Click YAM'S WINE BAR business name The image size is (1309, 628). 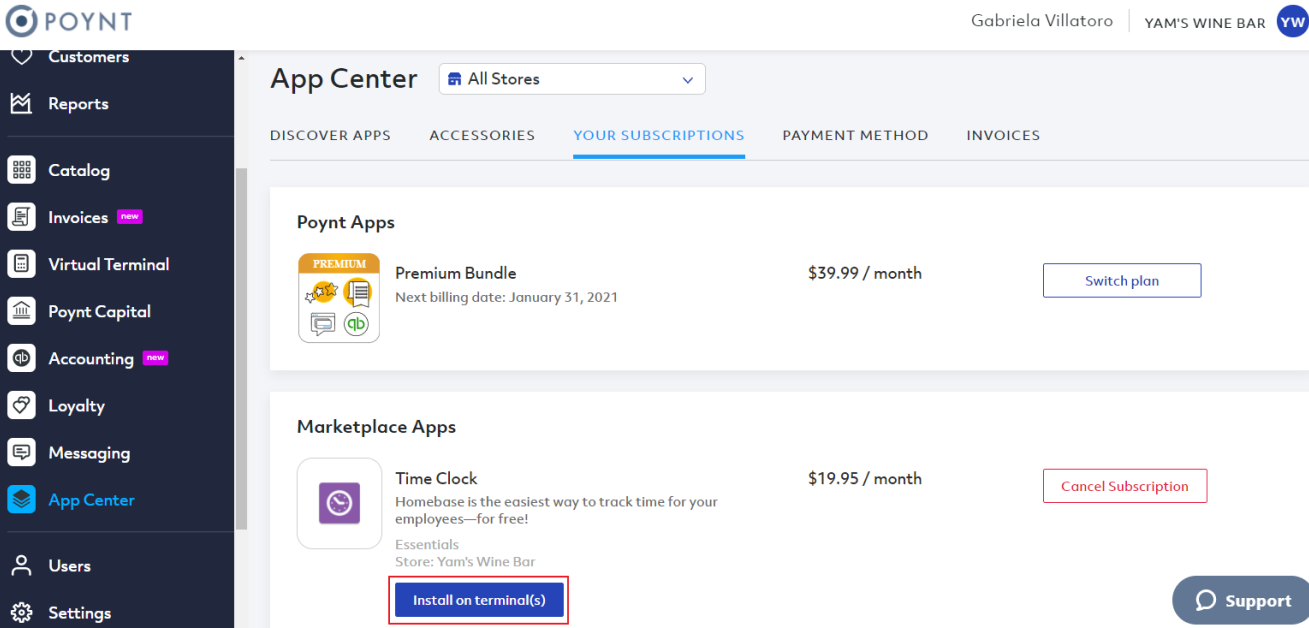coord(1205,23)
